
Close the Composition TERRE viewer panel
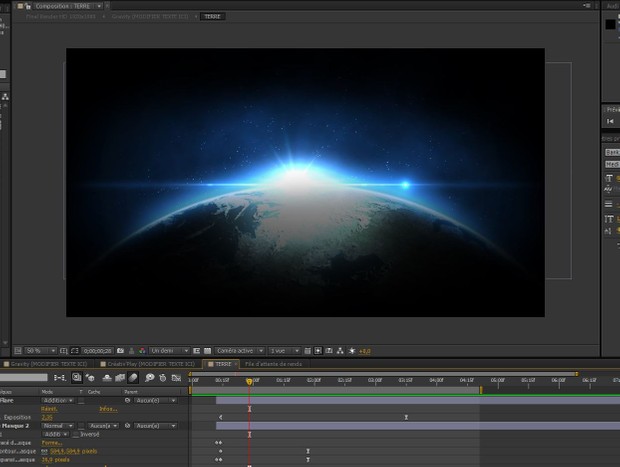point(108,6)
